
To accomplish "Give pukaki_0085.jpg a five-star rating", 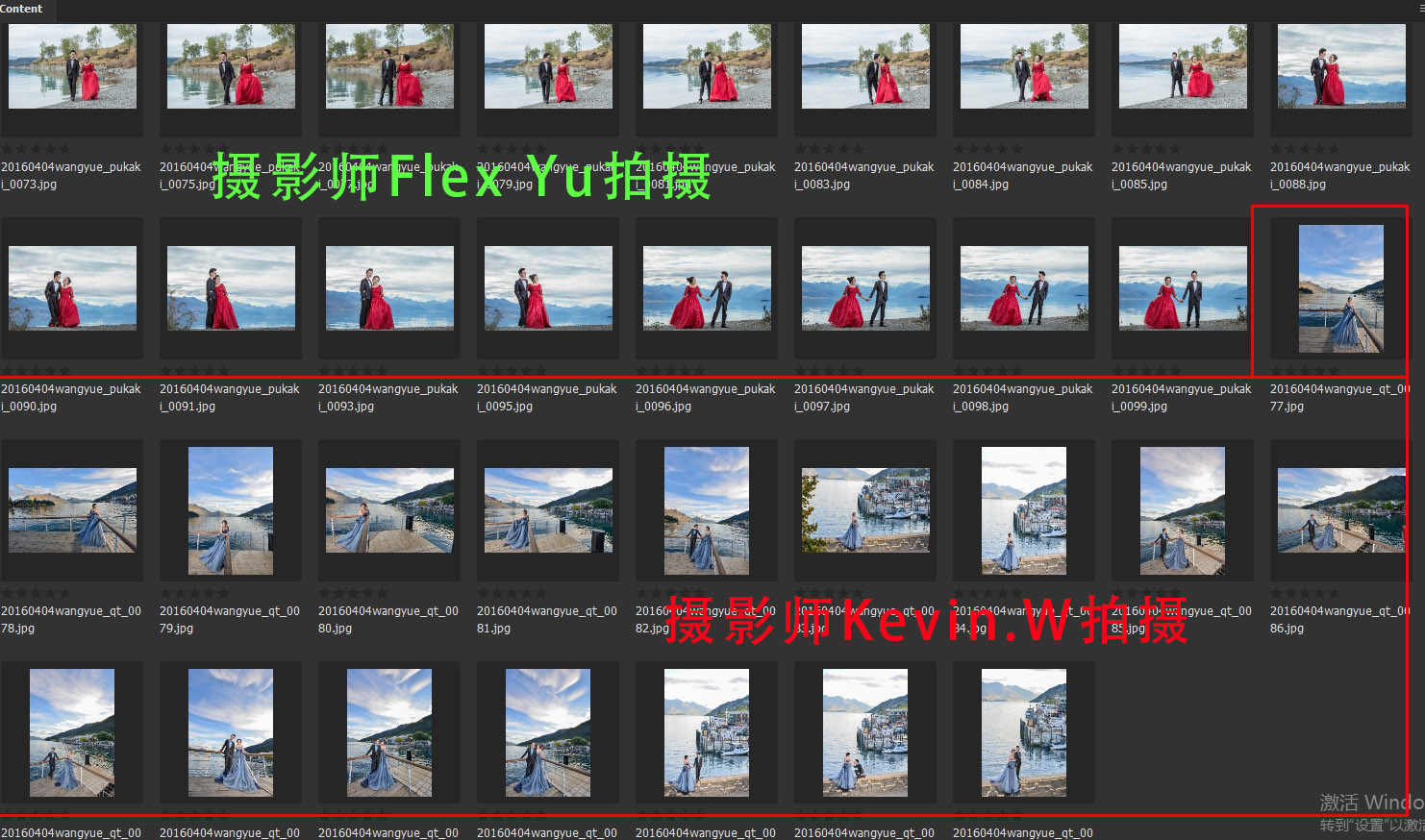I will pos(1174,149).
